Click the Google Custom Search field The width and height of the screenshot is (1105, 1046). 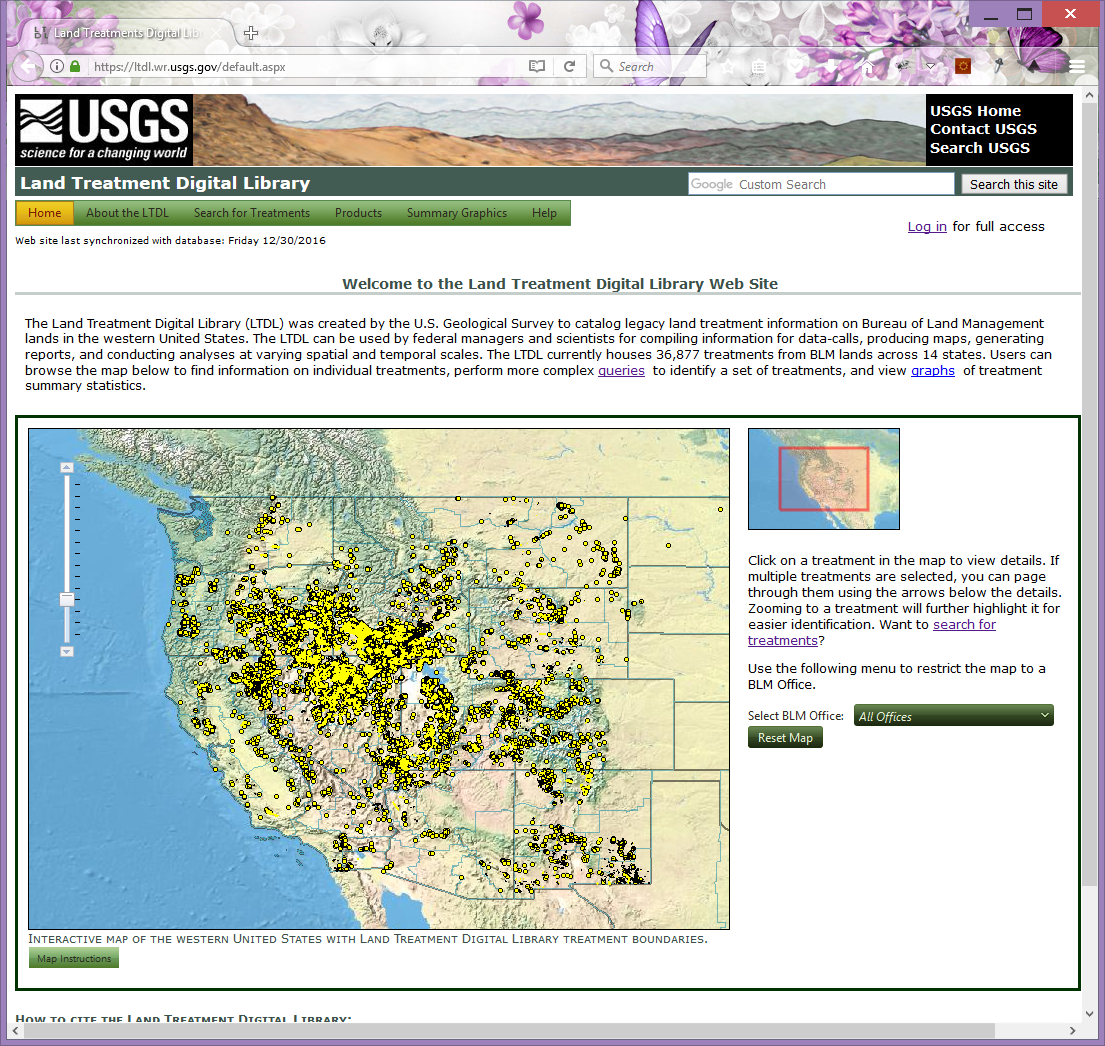[x=820, y=184]
